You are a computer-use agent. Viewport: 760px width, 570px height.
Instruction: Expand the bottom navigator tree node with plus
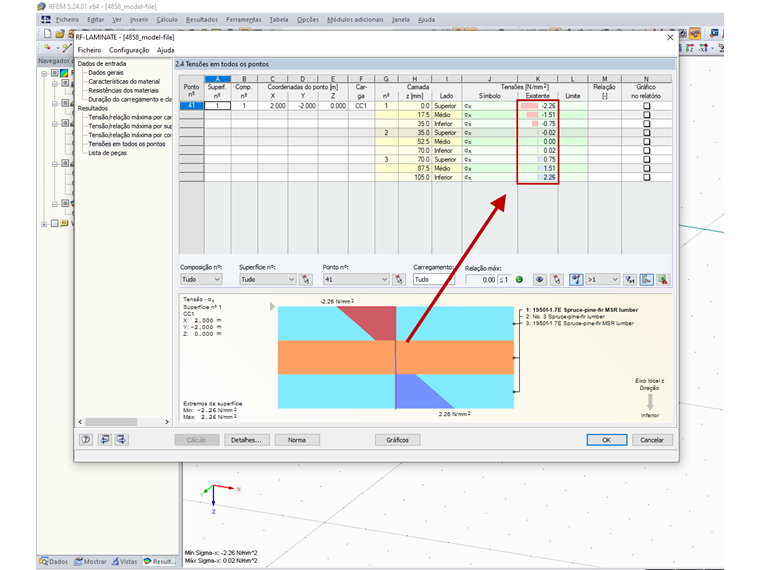point(45,223)
